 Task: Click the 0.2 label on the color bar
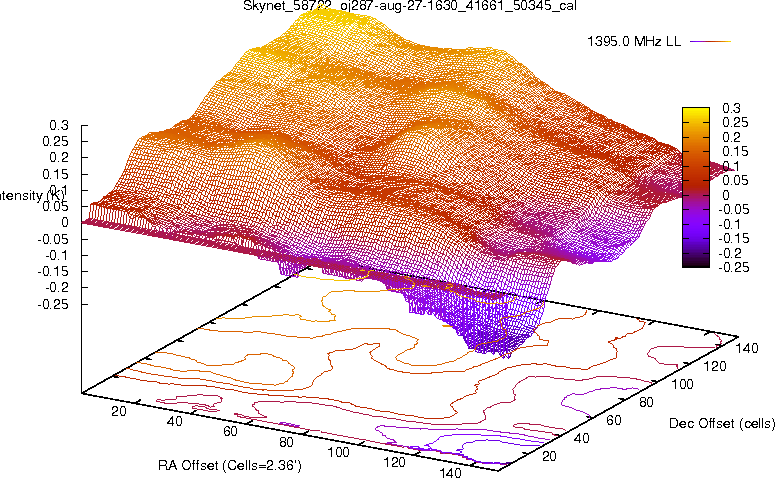pos(732,137)
